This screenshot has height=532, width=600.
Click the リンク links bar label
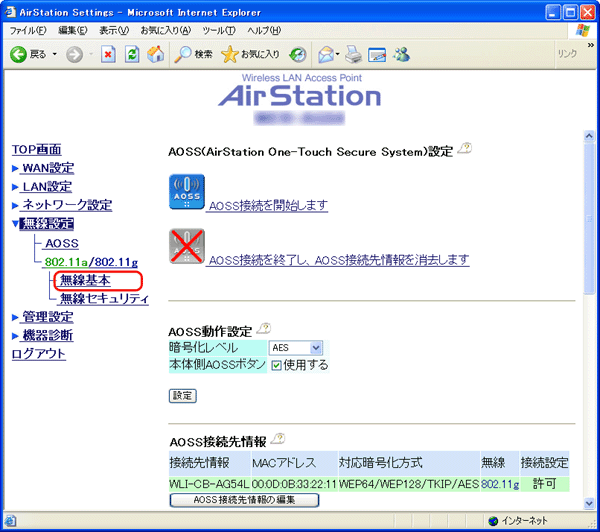pyautogui.click(x=567, y=54)
